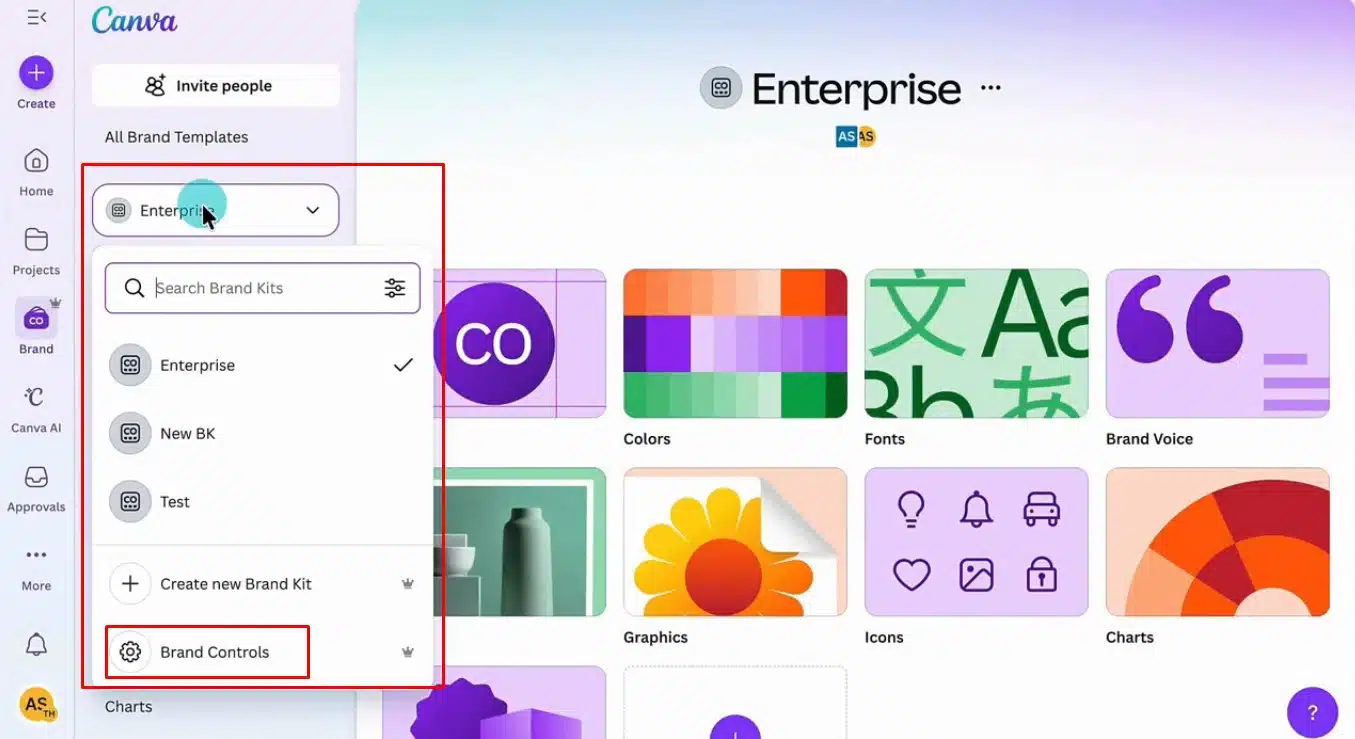Screen dimensions: 1355x739
Task: Open the Icons card
Action: pos(976,542)
